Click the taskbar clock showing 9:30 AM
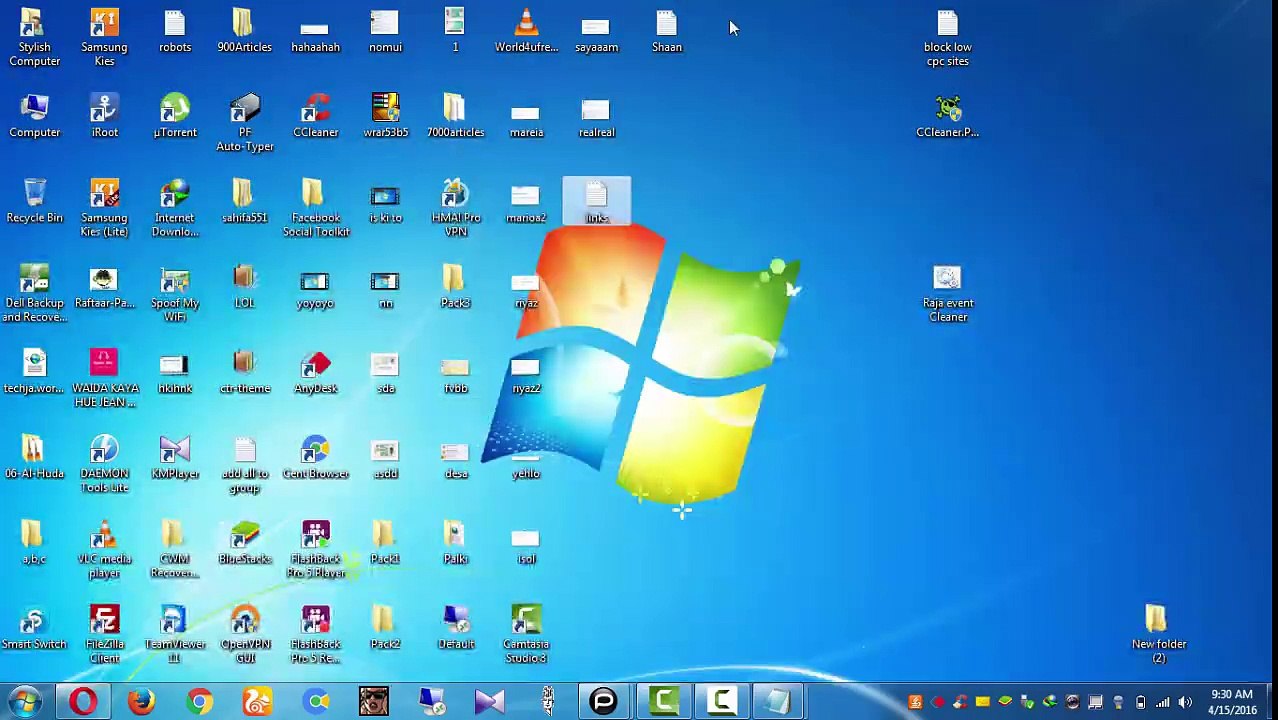The width and height of the screenshot is (1278, 720). [x=1231, y=702]
